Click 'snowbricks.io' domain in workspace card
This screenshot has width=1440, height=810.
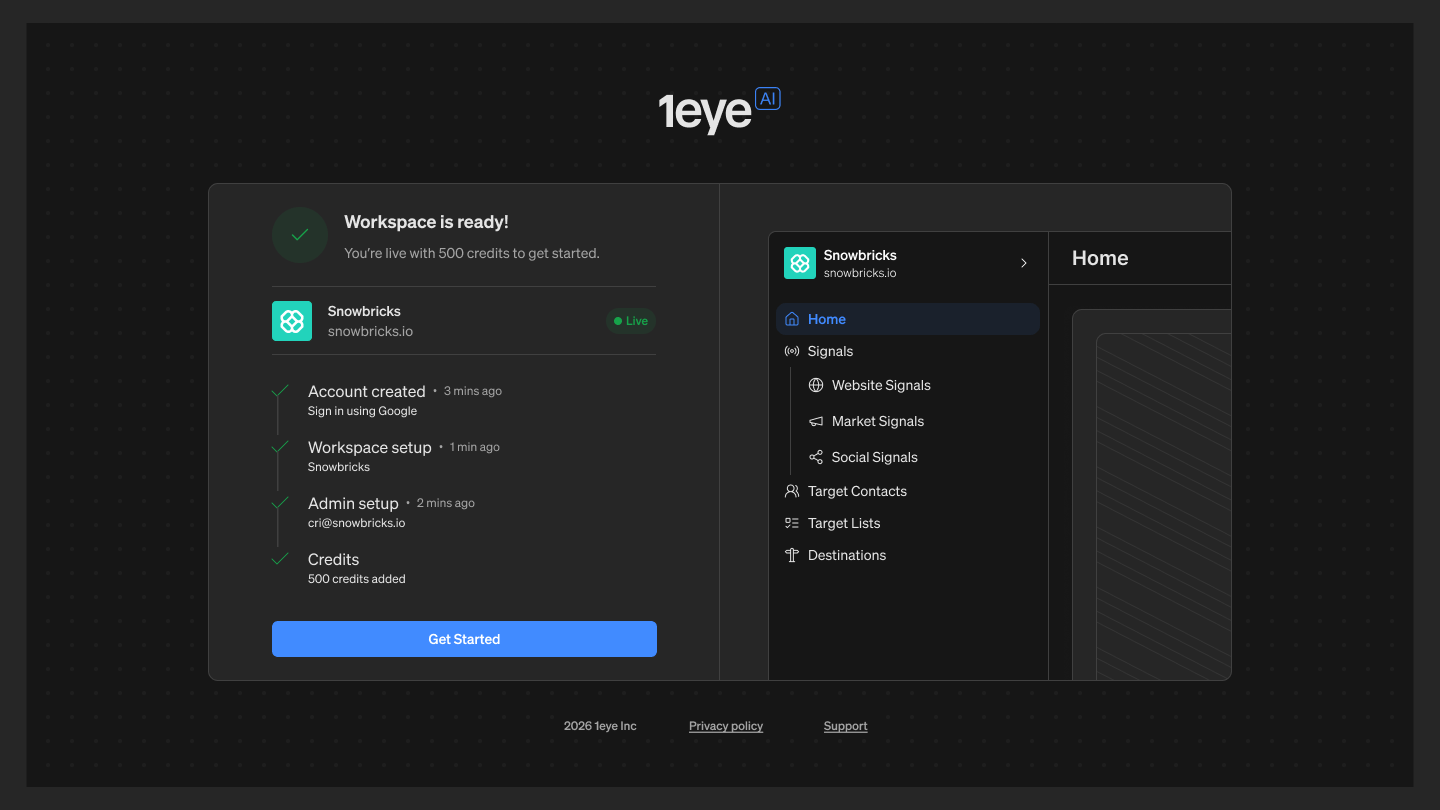pos(370,331)
